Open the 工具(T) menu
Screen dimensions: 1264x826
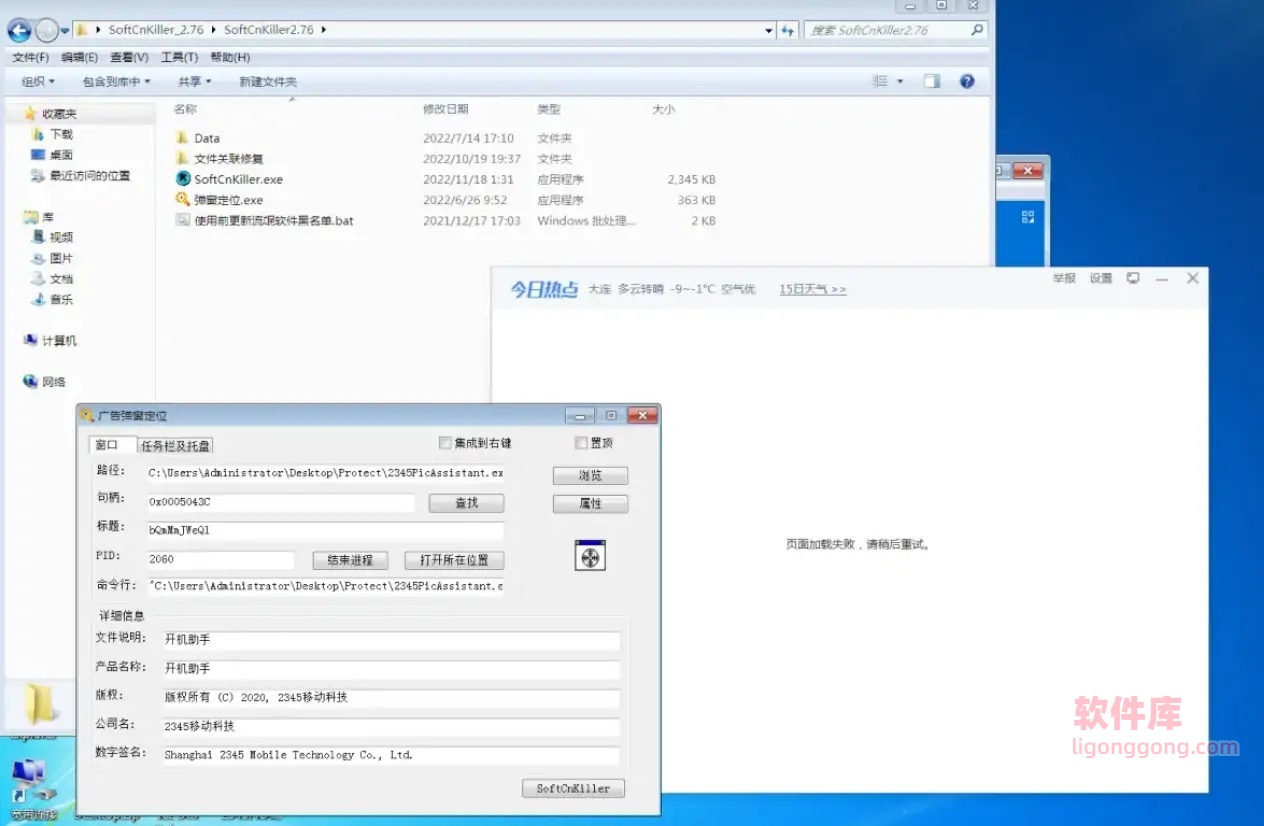pos(179,57)
